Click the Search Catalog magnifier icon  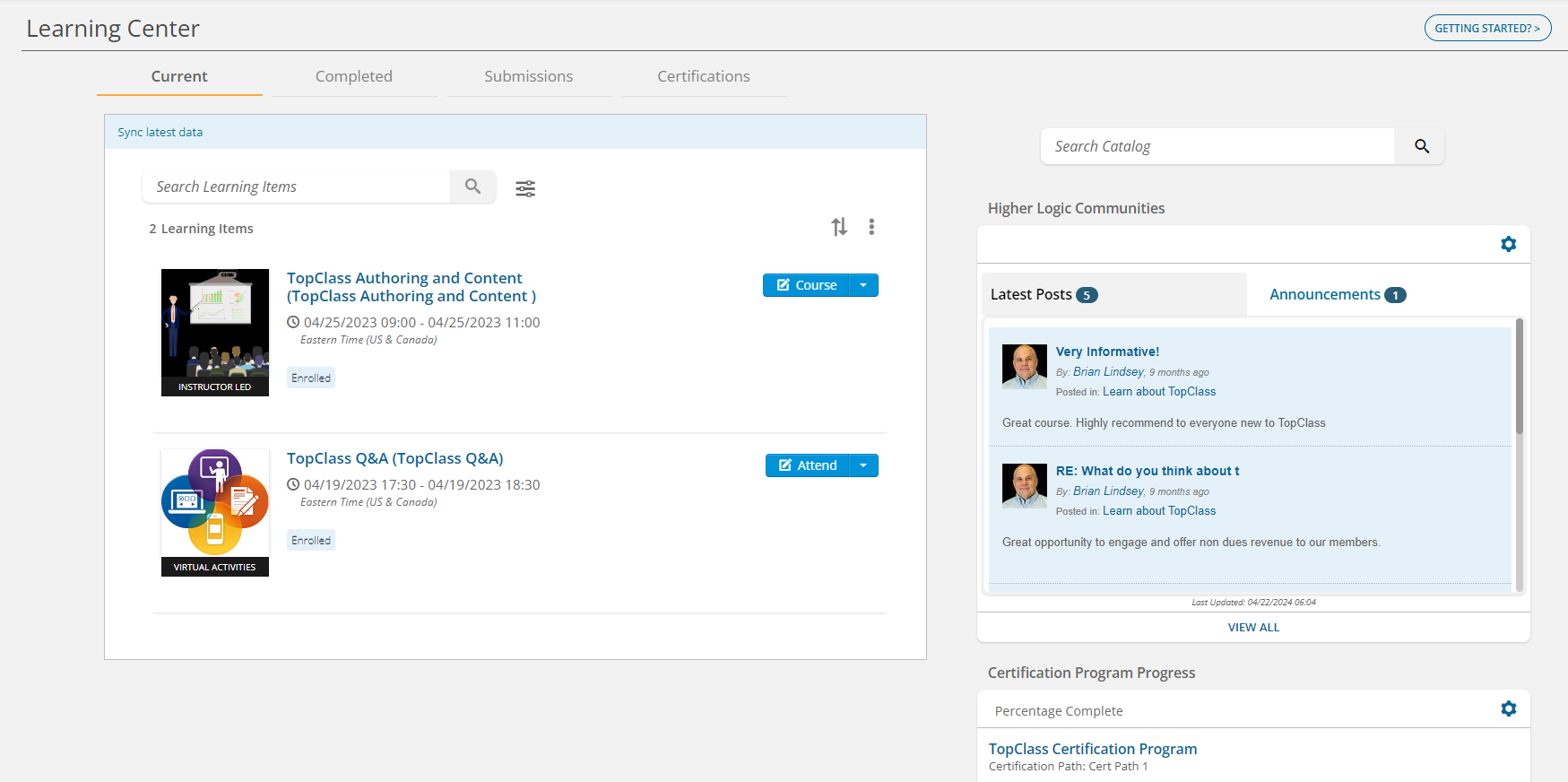[1421, 146]
